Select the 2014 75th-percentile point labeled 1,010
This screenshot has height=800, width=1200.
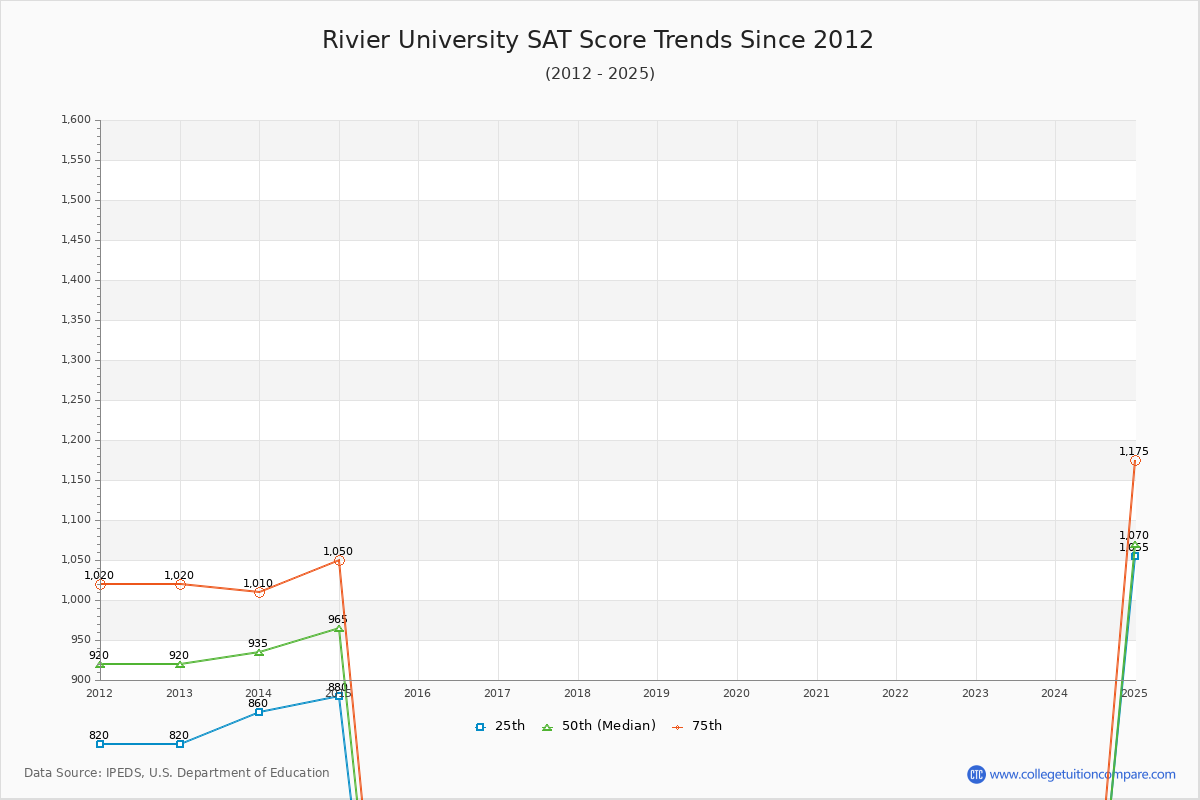(x=259, y=592)
